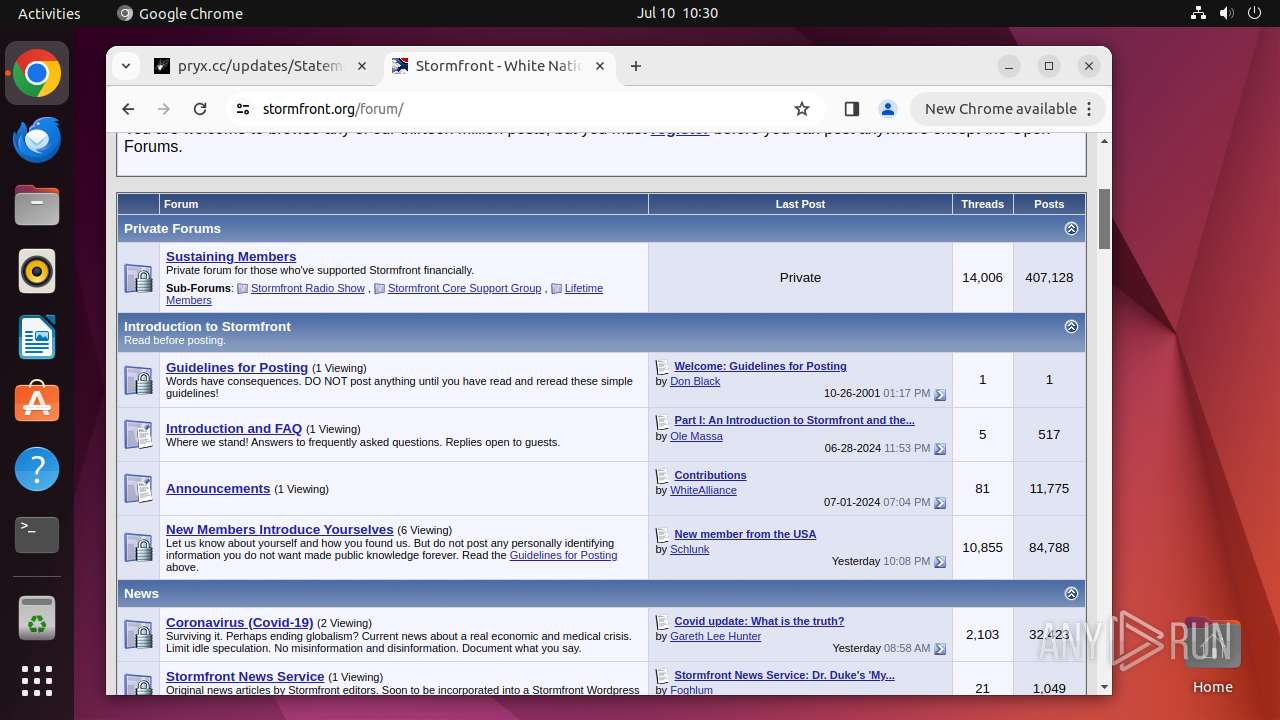Open Chrome's side panel
This screenshot has width=1280, height=720.
(x=852, y=109)
